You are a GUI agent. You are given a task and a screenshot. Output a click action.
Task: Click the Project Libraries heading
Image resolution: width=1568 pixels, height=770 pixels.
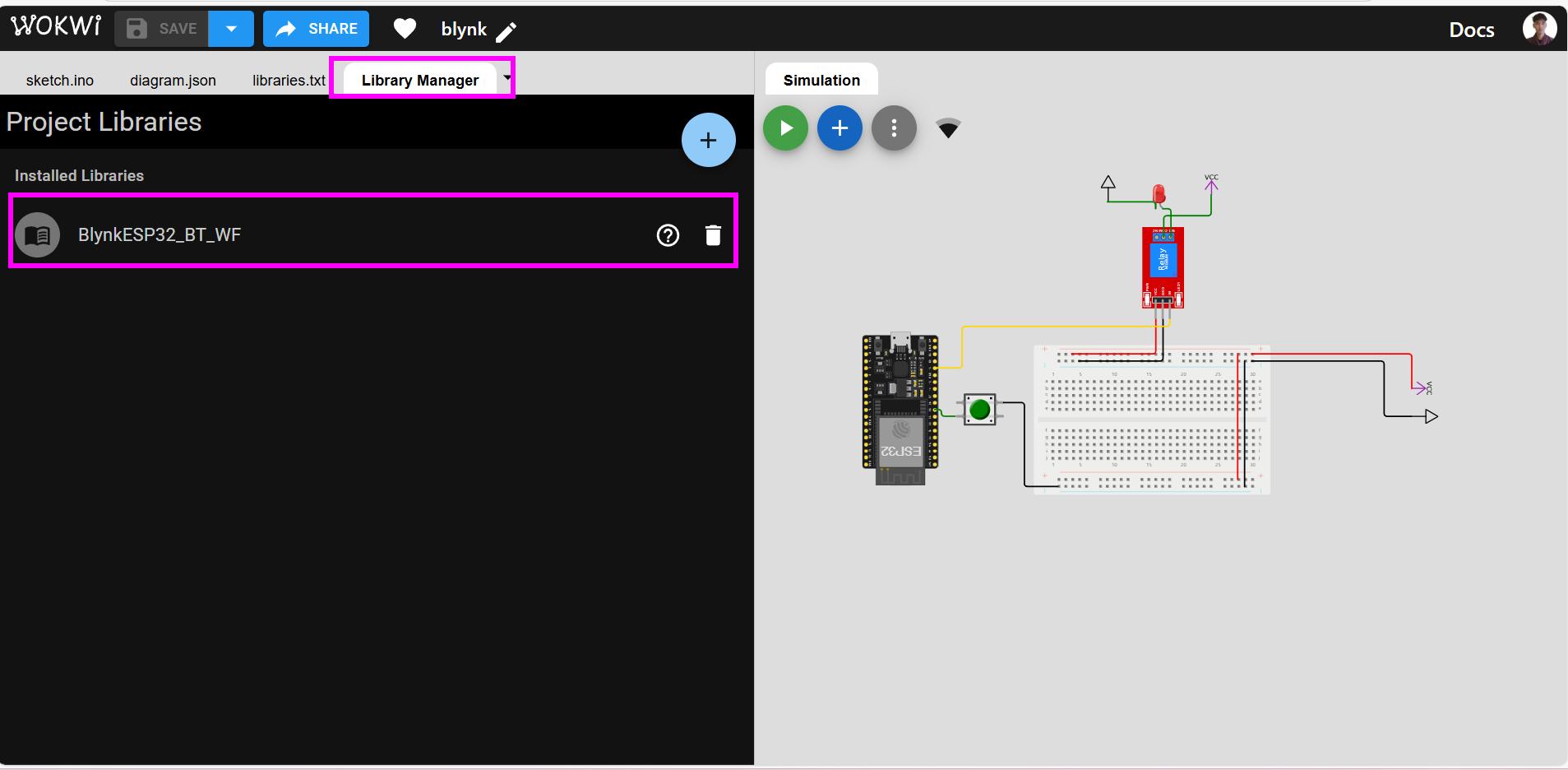coord(104,122)
